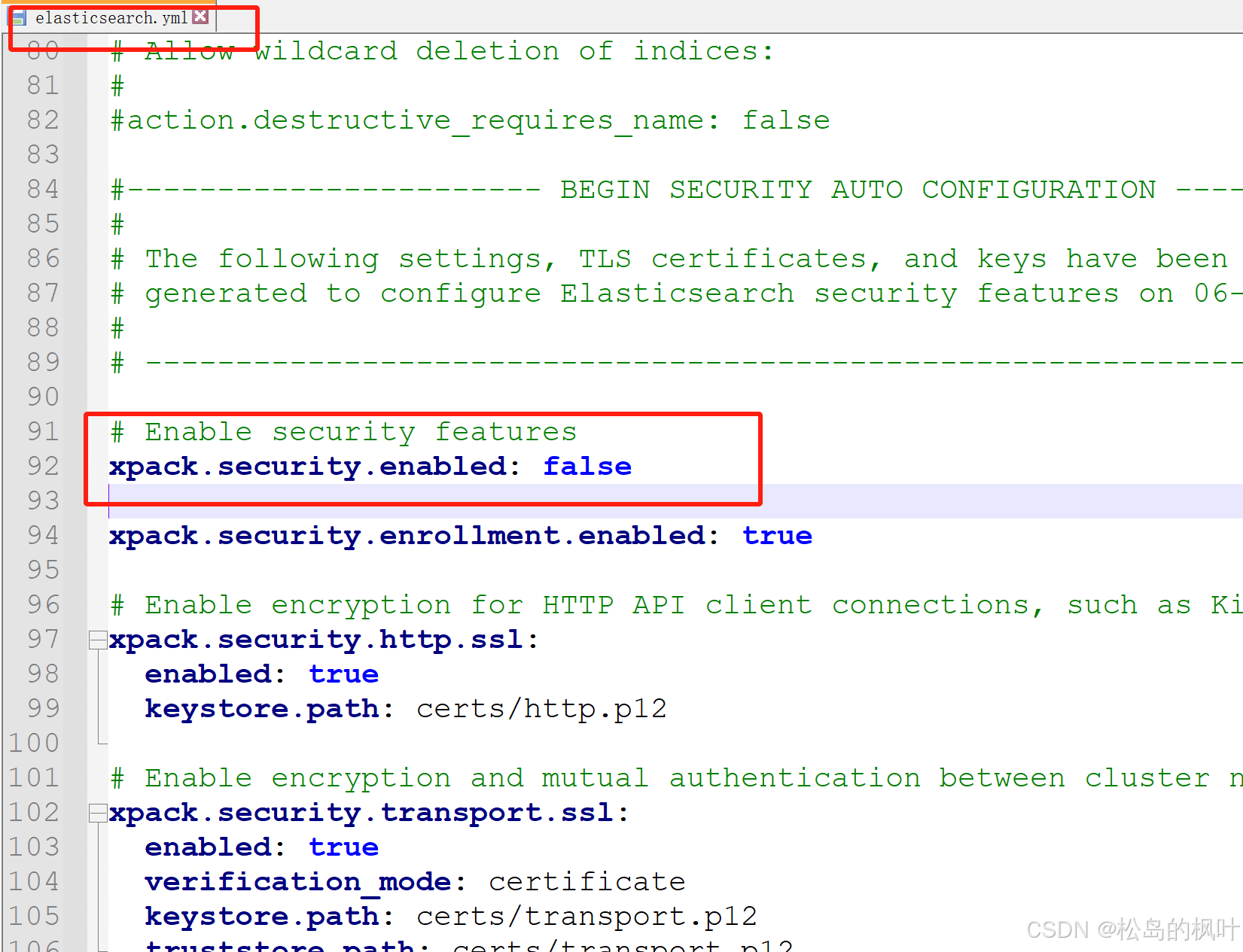Click the 'certificate' value on line 104

[586, 882]
